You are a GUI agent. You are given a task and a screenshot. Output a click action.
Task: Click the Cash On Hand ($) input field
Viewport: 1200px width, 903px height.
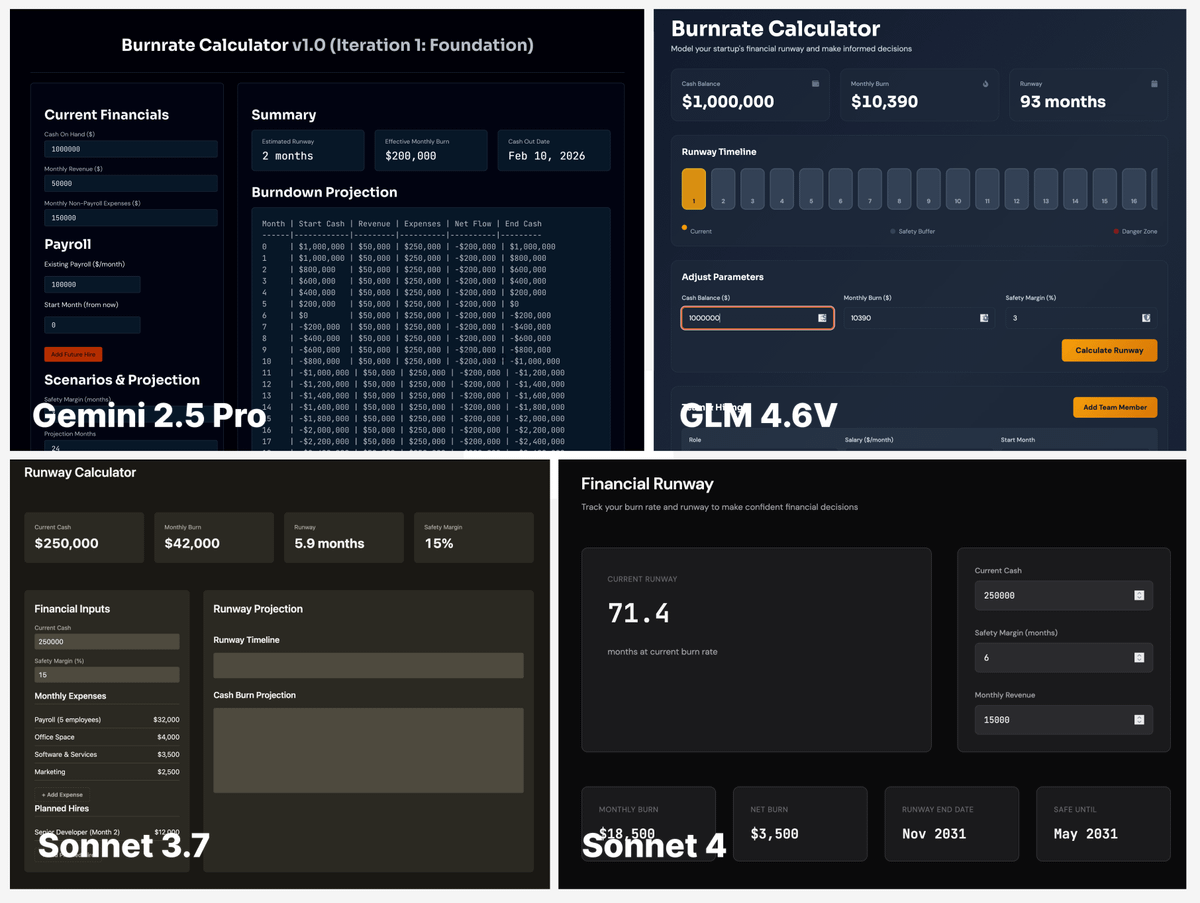(130, 149)
